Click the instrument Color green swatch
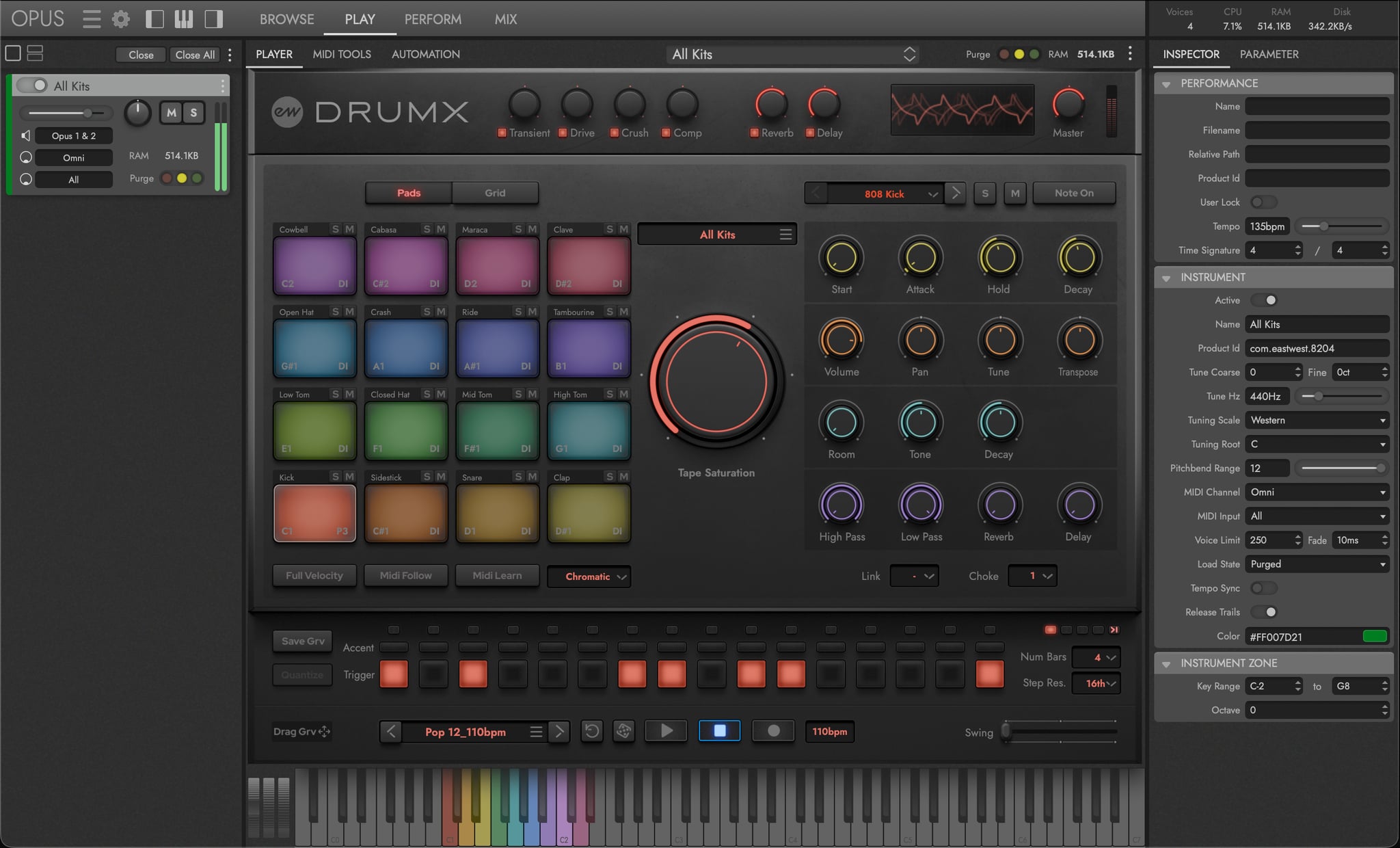The image size is (1400, 848). [x=1375, y=637]
